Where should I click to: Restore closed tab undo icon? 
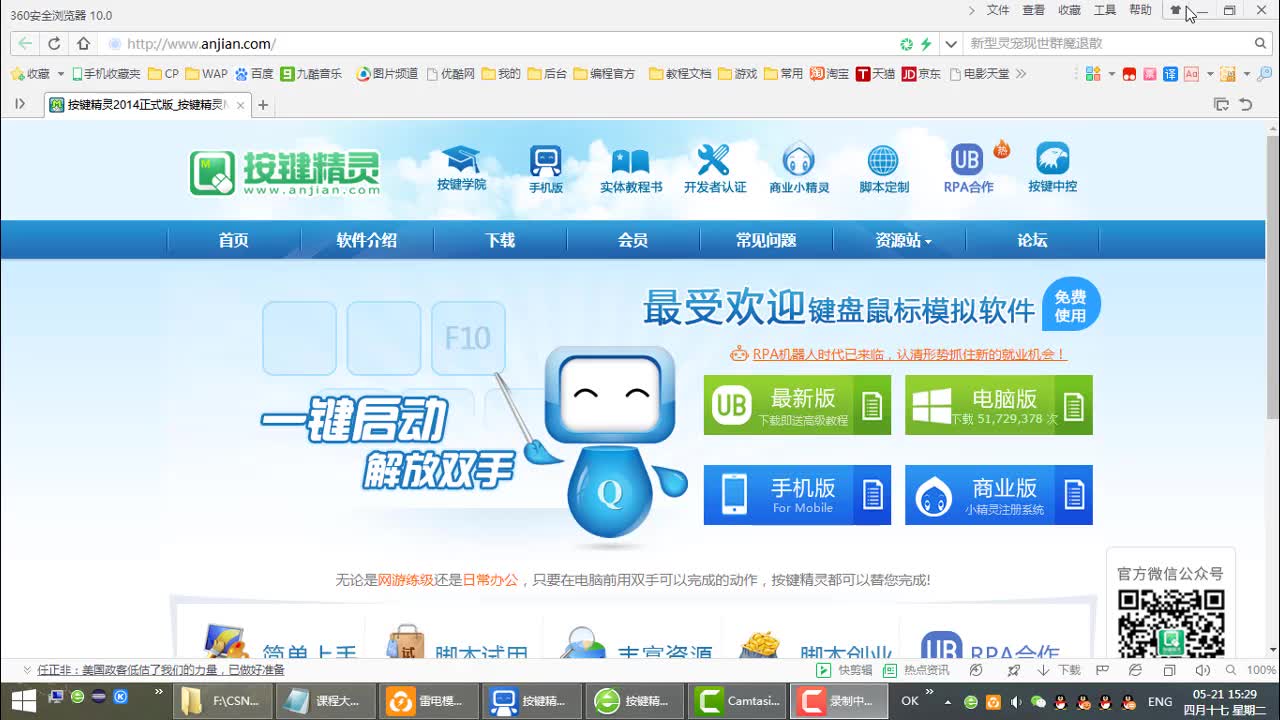(1246, 104)
